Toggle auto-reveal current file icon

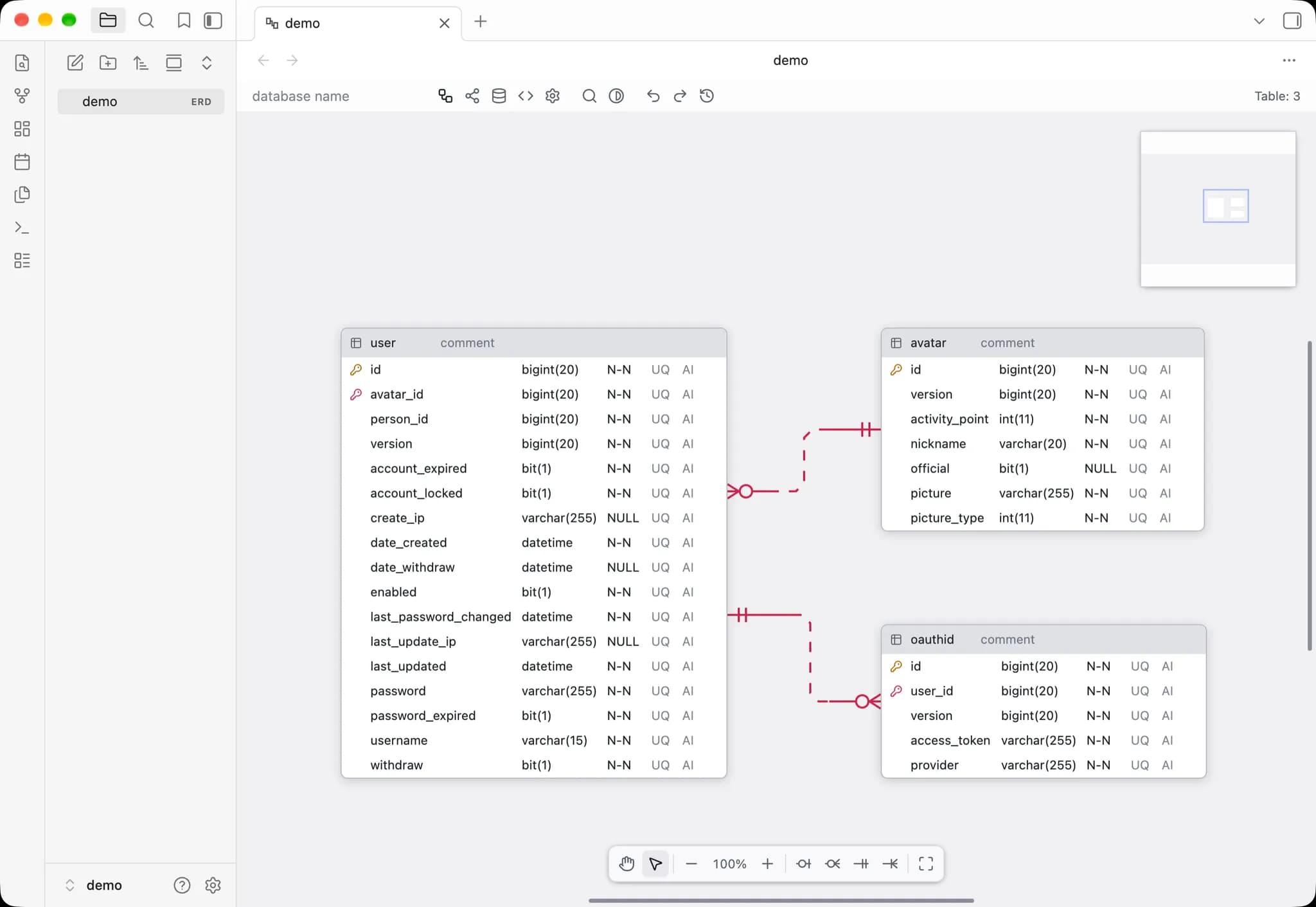[x=173, y=62]
